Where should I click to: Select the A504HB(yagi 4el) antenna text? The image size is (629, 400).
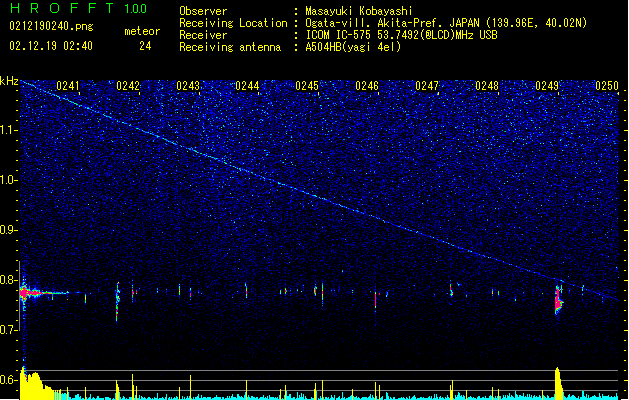(x=353, y=47)
